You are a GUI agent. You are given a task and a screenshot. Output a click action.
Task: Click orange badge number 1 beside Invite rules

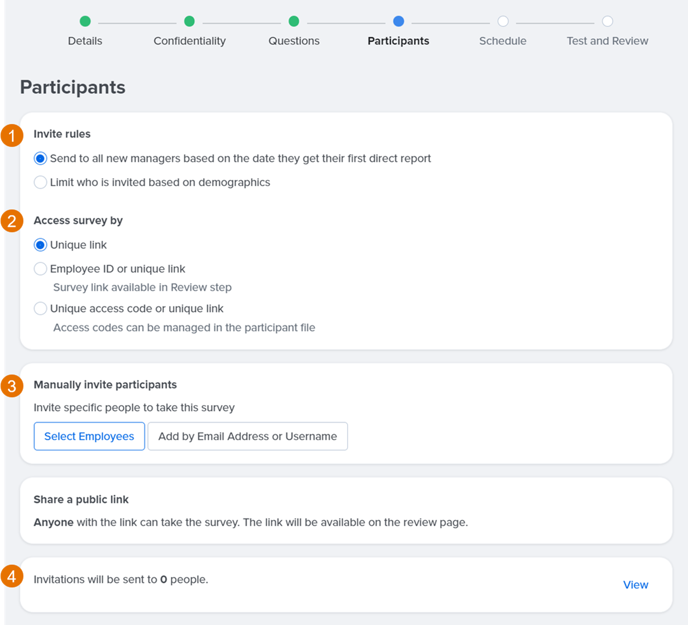pyautogui.click(x=12, y=136)
